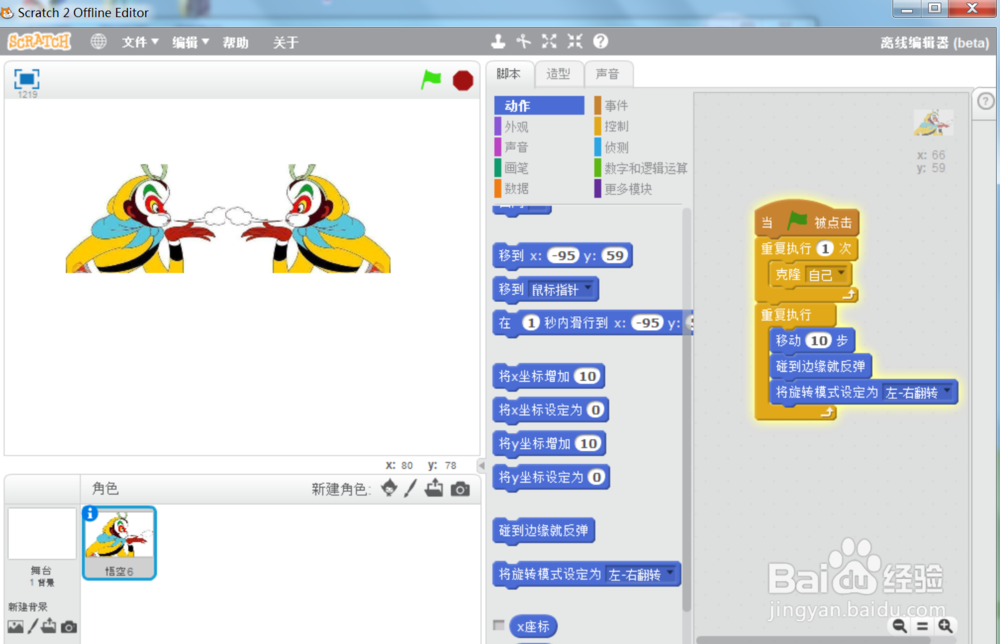The width and height of the screenshot is (1000, 644).
Task: Click value 0 in 将x坐标设定为 block
Action: 595,410
